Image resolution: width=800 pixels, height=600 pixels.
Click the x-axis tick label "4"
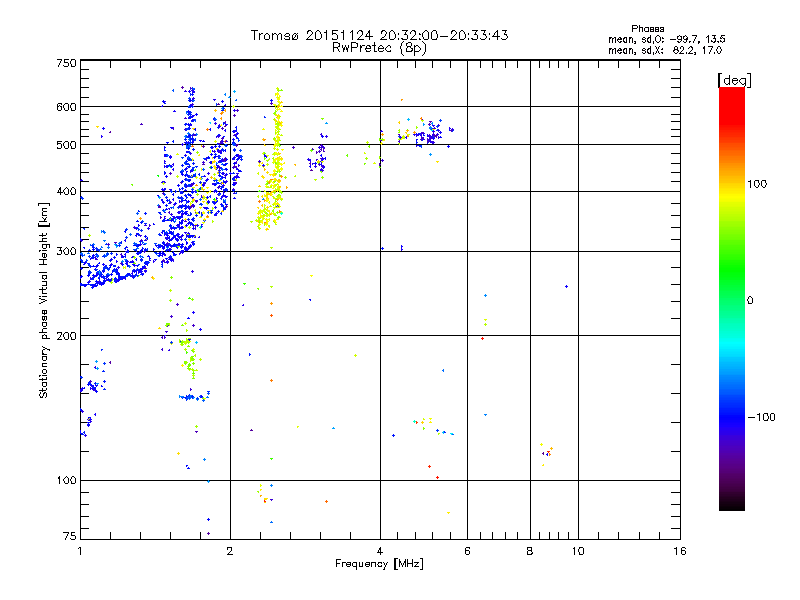380,551
